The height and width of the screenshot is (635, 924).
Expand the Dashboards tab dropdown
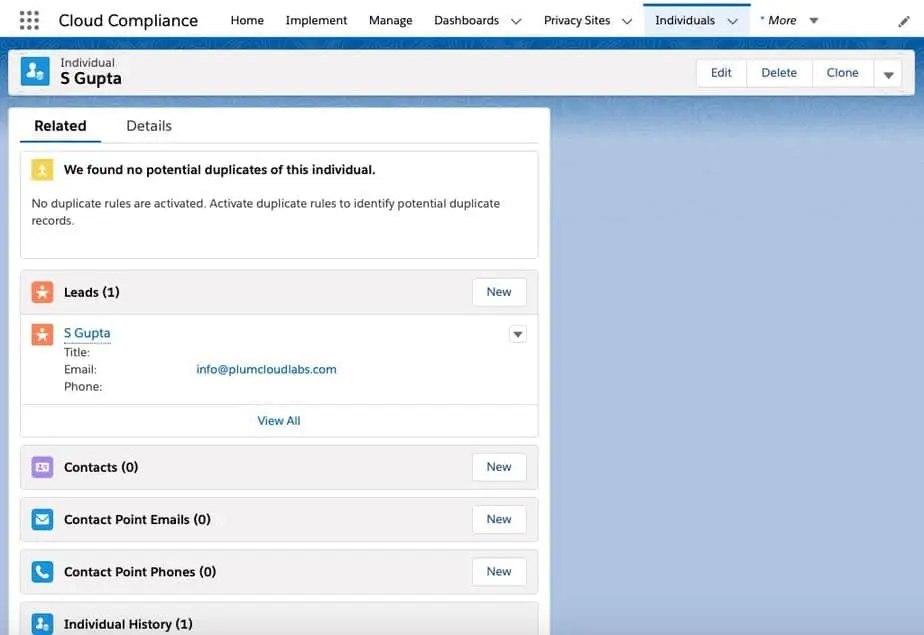coord(516,19)
